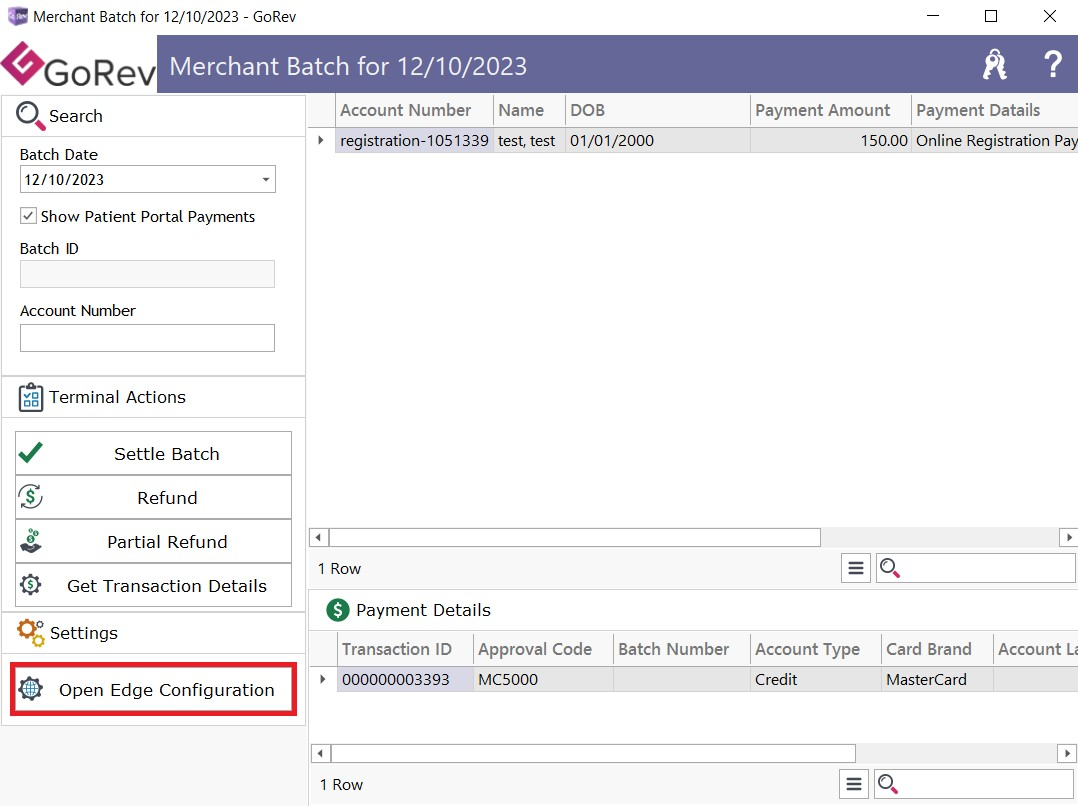Toggle Show Patient Portal Payments checkbox

pyautogui.click(x=28, y=216)
